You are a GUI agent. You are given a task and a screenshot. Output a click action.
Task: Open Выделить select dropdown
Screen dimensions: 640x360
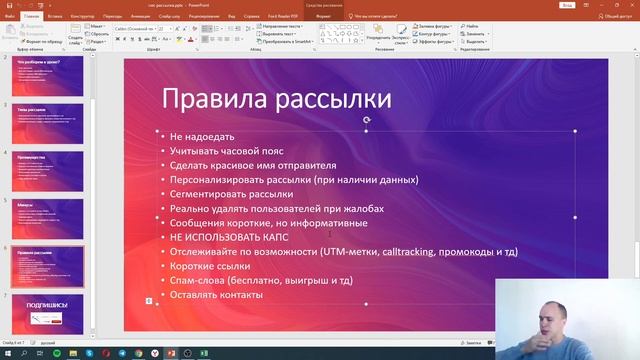tap(473, 42)
